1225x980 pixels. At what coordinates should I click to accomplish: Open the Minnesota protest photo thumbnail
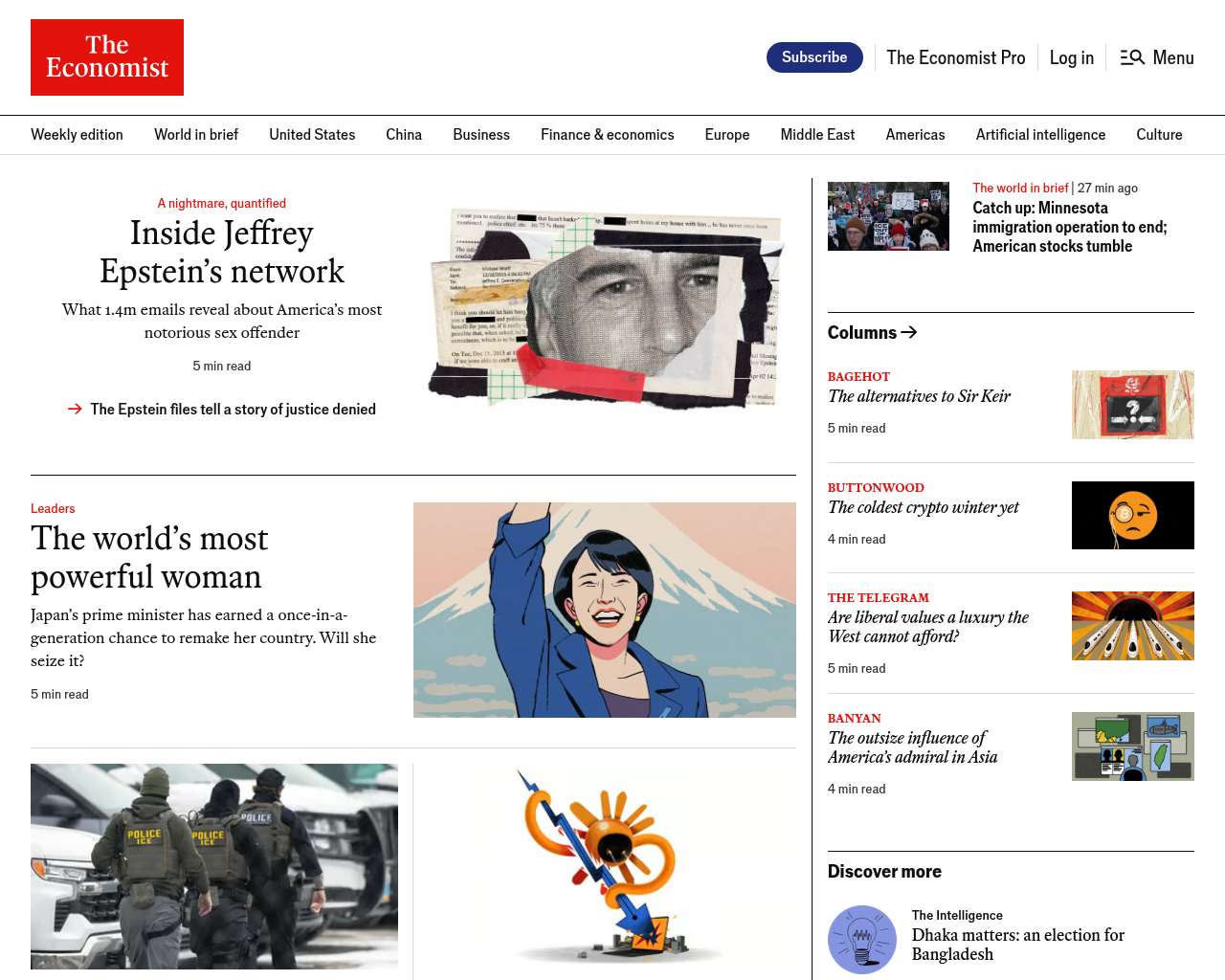(x=888, y=216)
